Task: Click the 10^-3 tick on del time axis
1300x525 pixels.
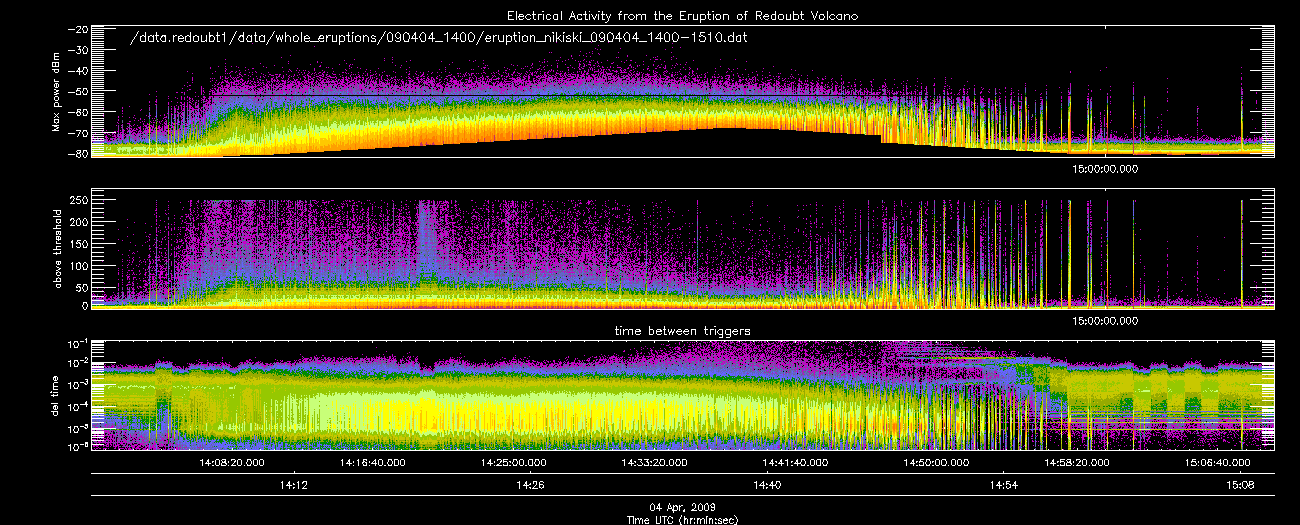Action: (76, 384)
